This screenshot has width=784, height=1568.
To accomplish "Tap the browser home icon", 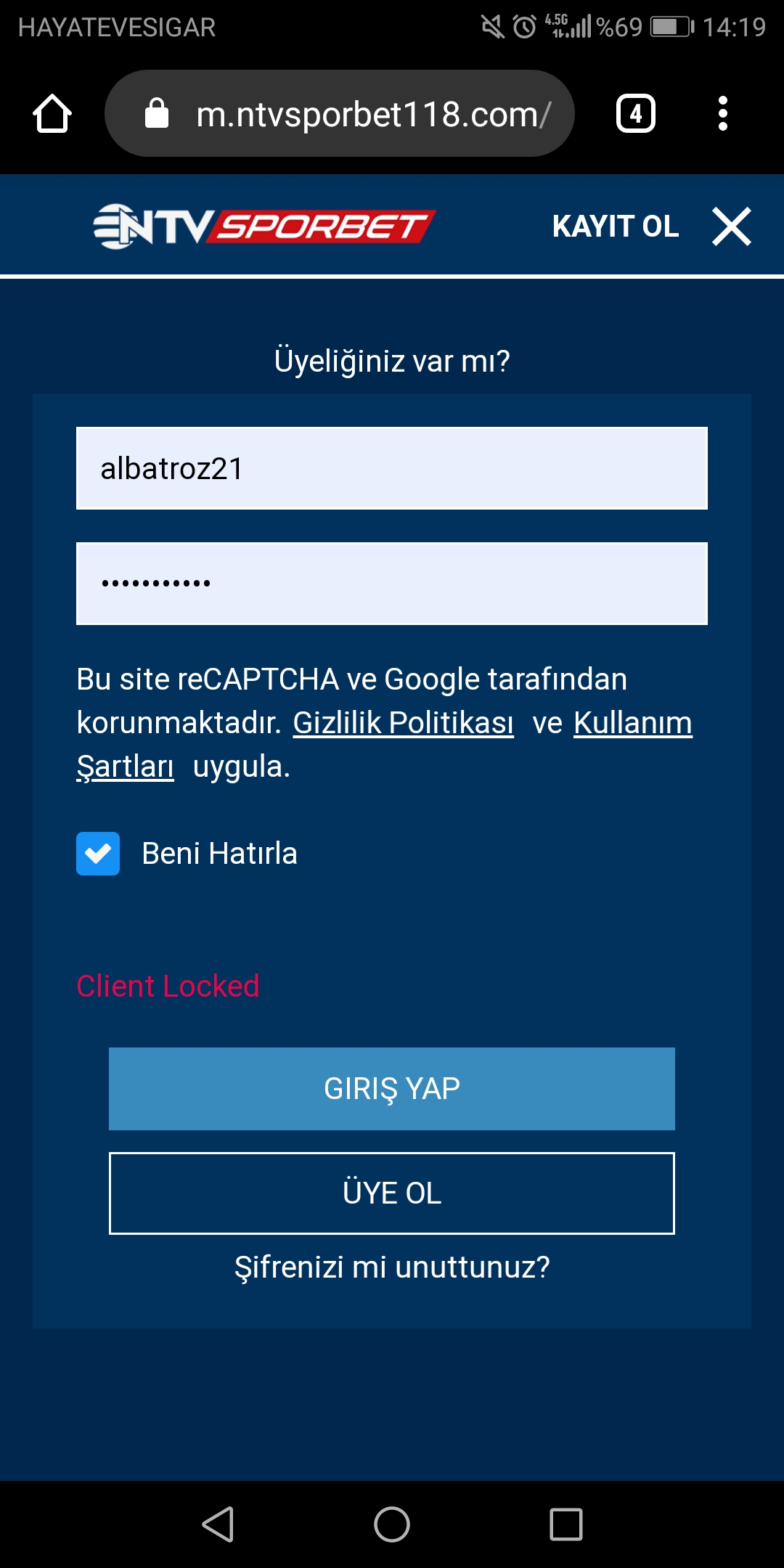I will [x=52, y=114].
